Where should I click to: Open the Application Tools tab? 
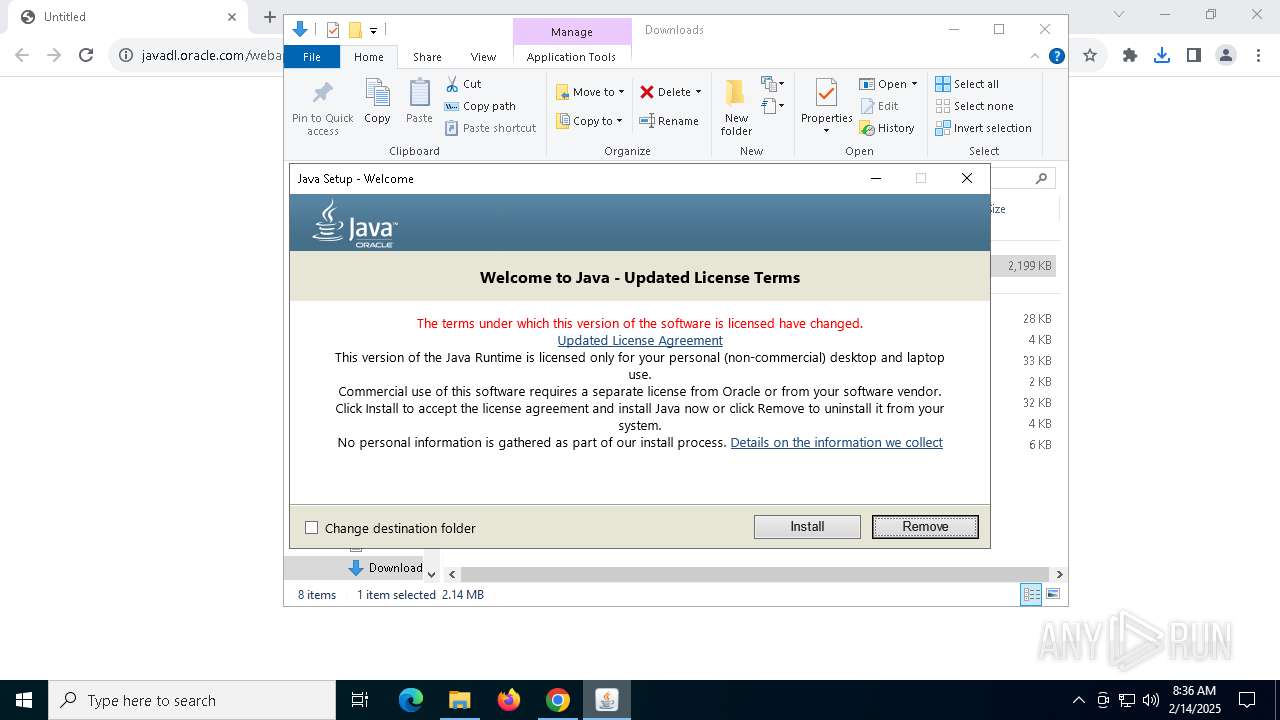(x=571, y=57)
